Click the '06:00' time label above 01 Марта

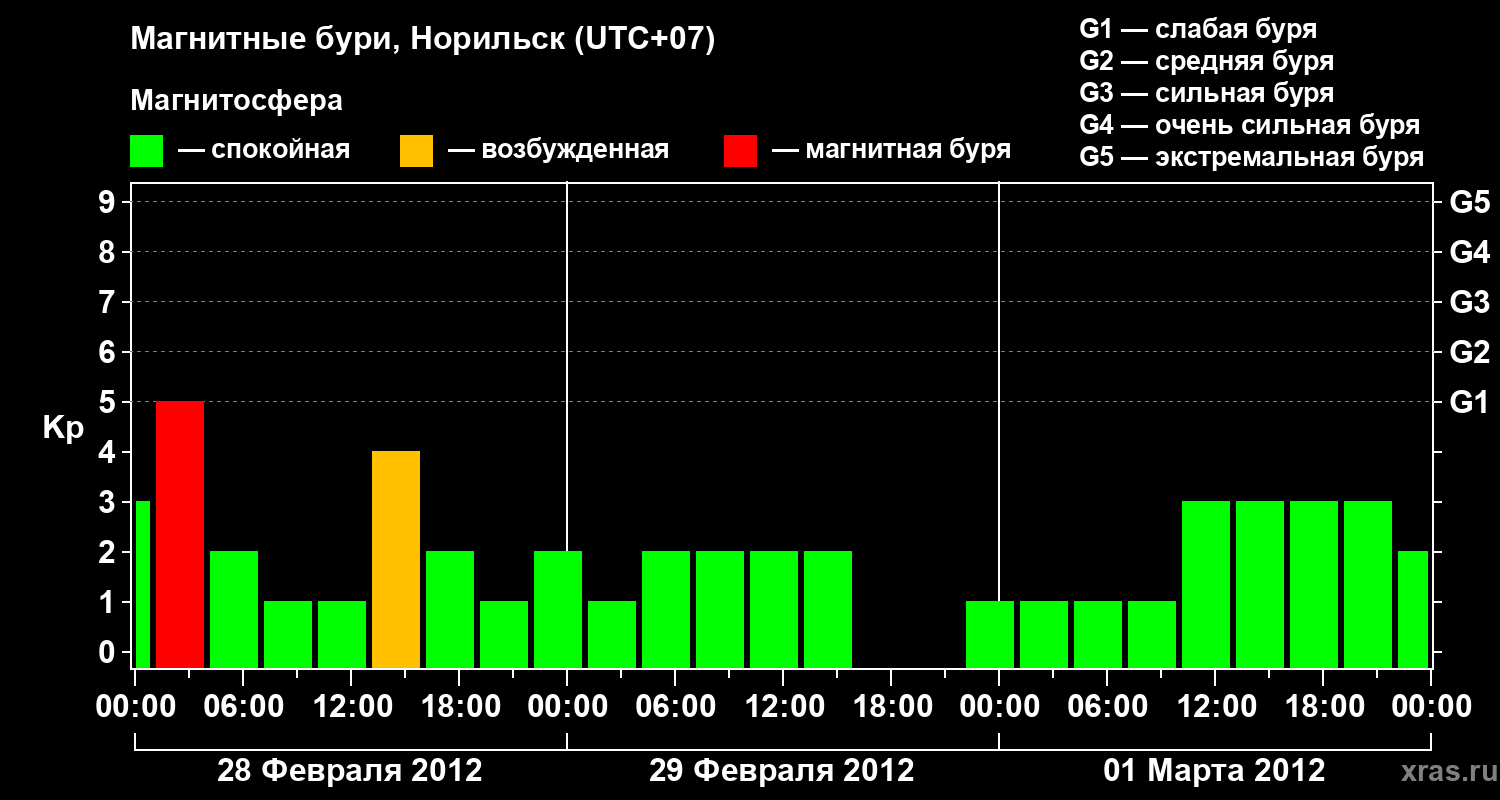click(1107, 707)
